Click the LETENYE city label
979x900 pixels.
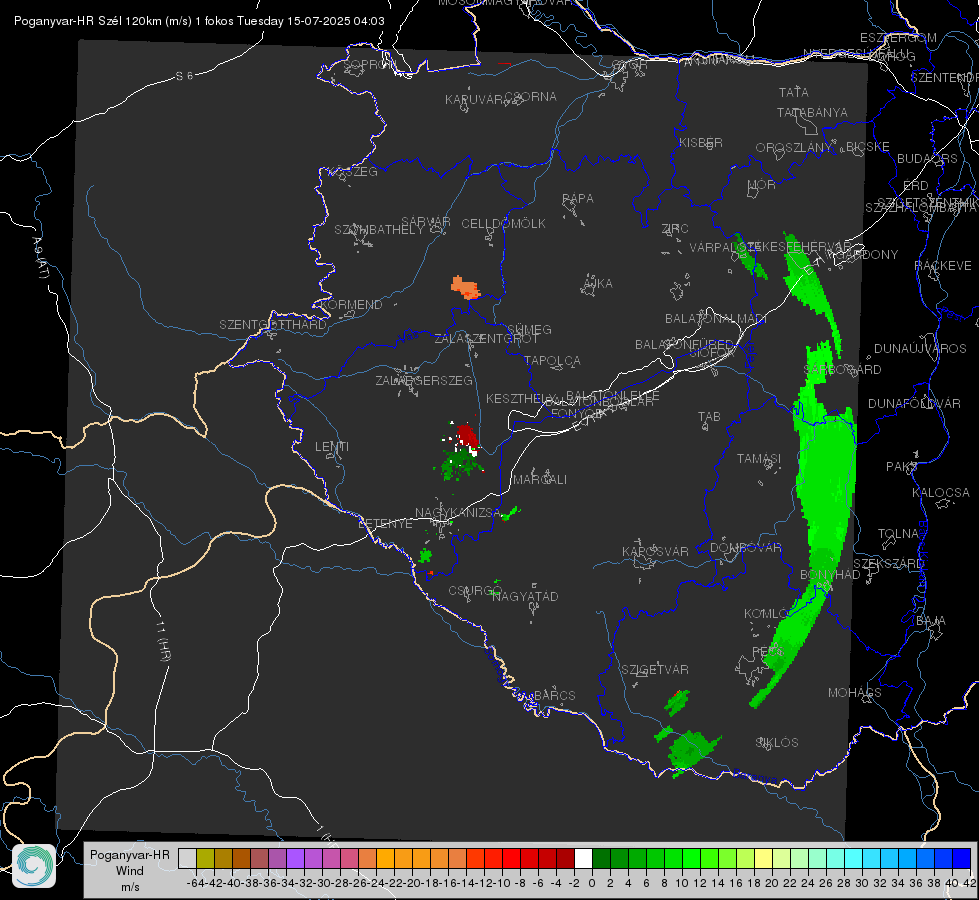(385, 523)
